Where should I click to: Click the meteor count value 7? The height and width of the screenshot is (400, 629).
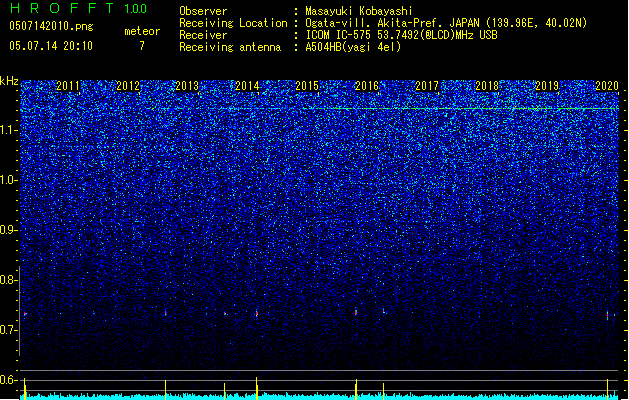click(142, 46)
